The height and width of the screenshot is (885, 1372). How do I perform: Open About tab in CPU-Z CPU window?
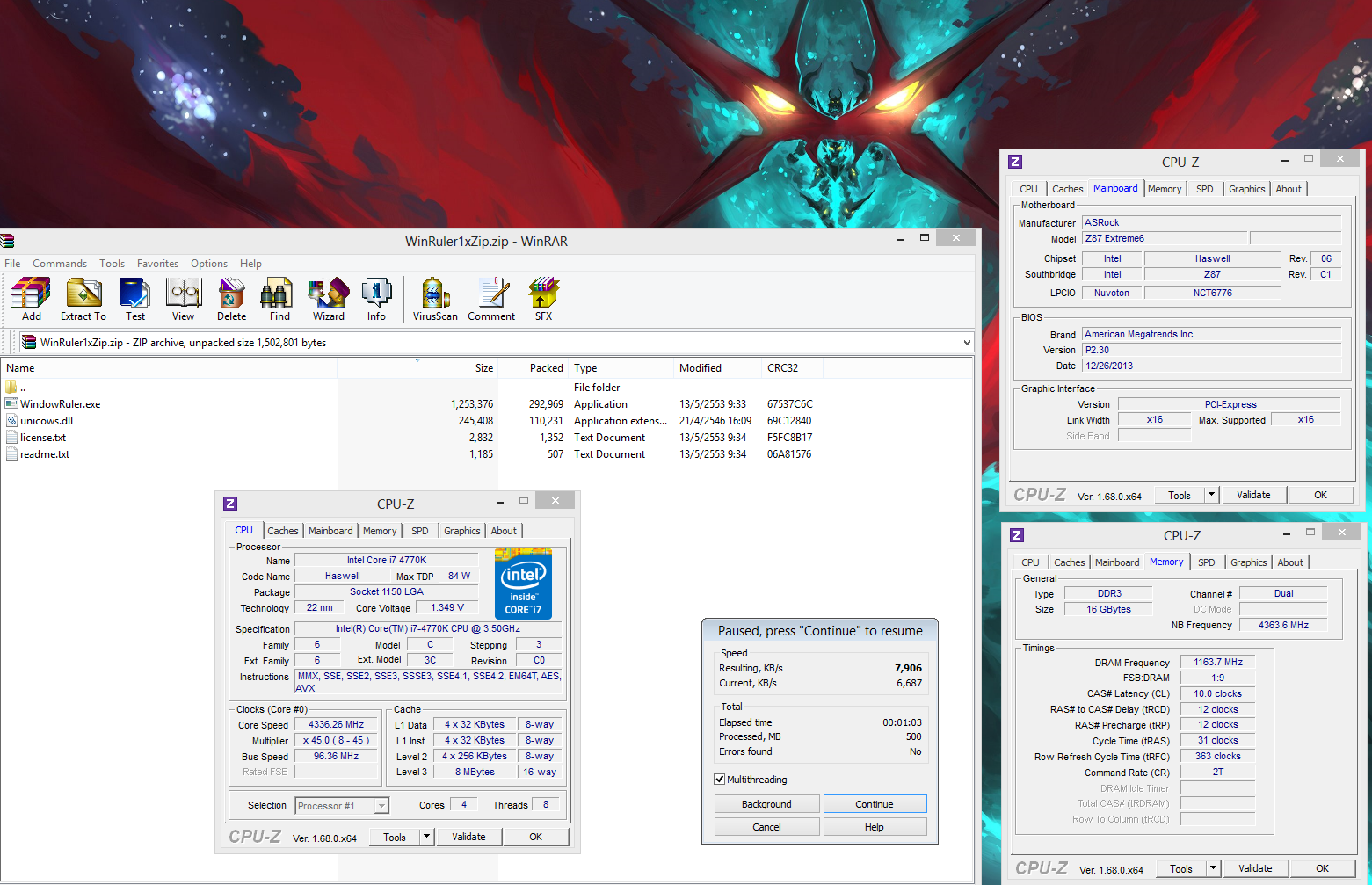pos(504,531)
